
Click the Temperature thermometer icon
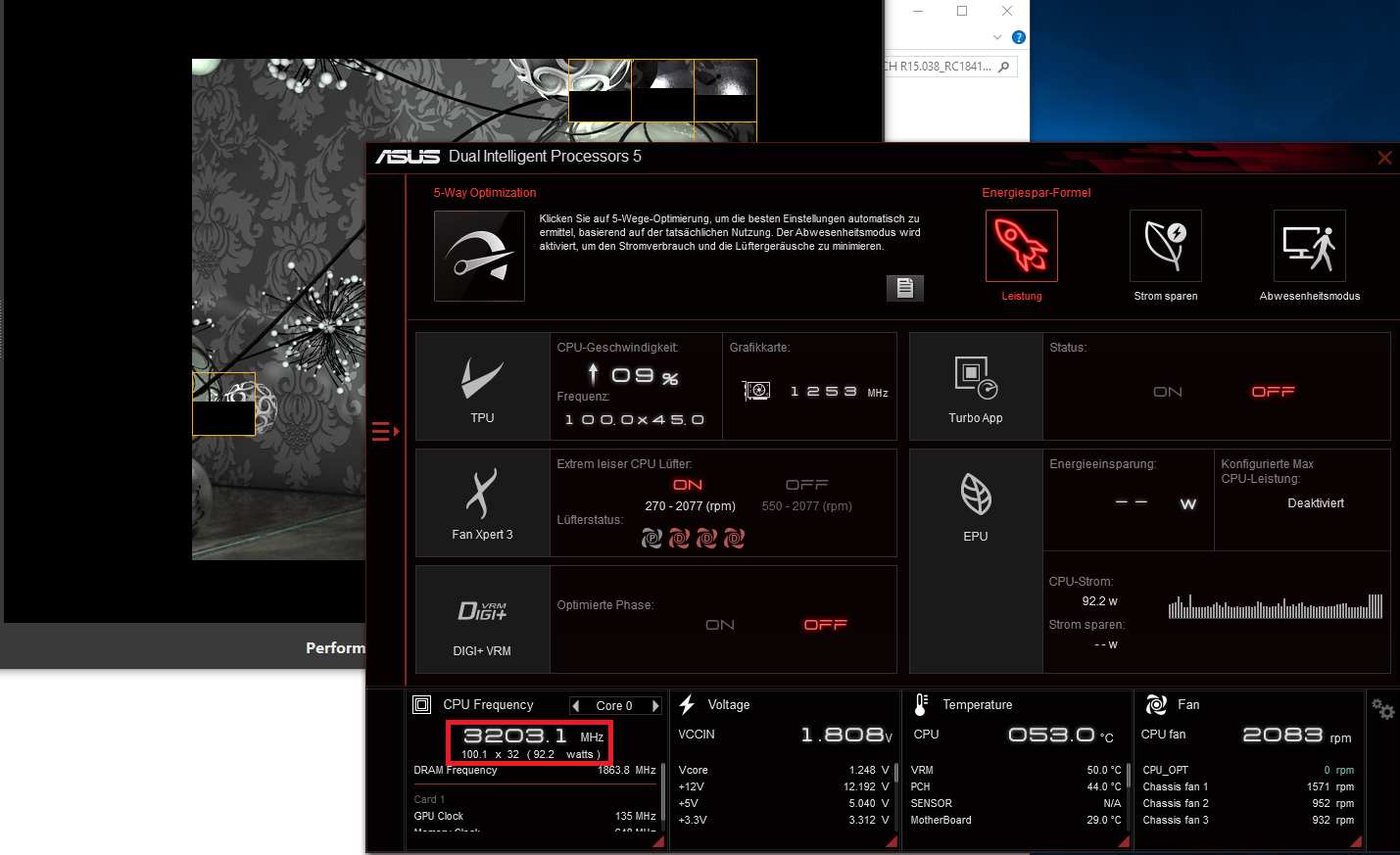pyautogui.click(x=921, y=704)
